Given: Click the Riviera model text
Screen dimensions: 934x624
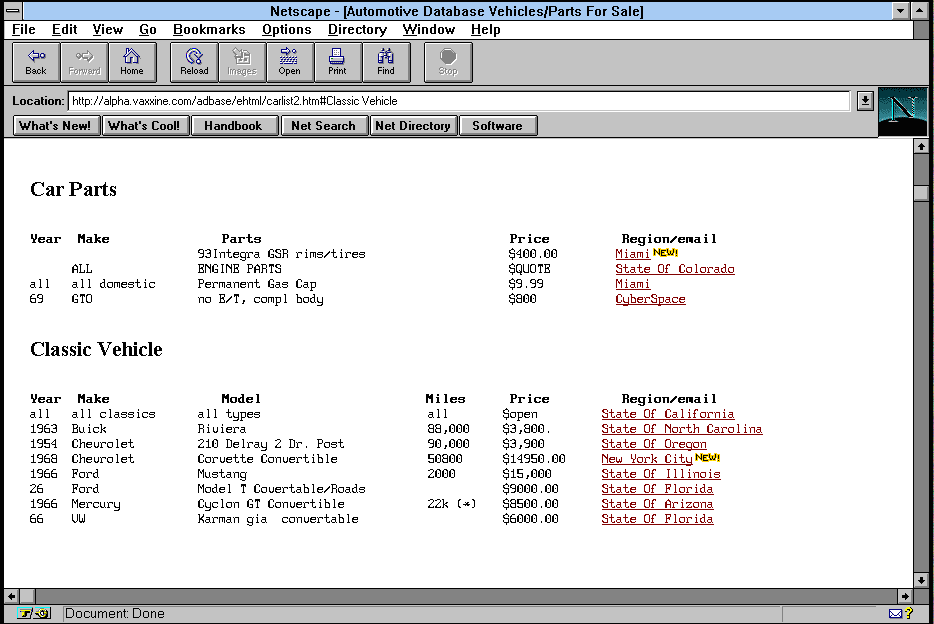Looking at the screenshot, I should [x=222, y=429].
